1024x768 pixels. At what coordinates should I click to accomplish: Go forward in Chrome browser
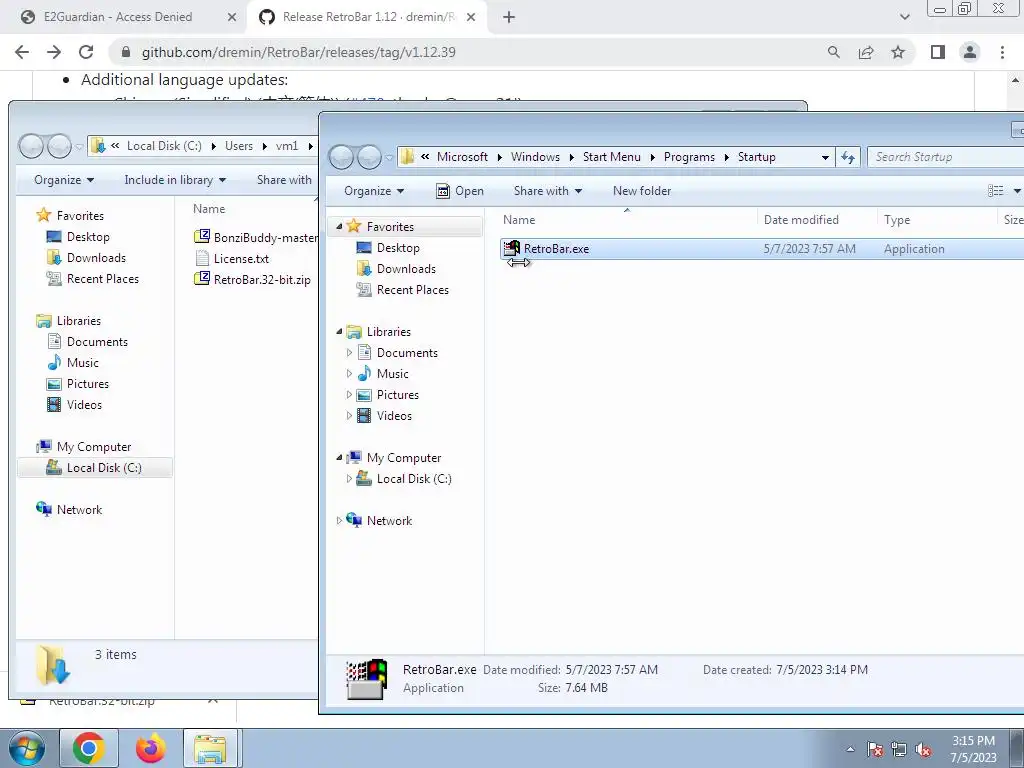click(x=54, y=52)
